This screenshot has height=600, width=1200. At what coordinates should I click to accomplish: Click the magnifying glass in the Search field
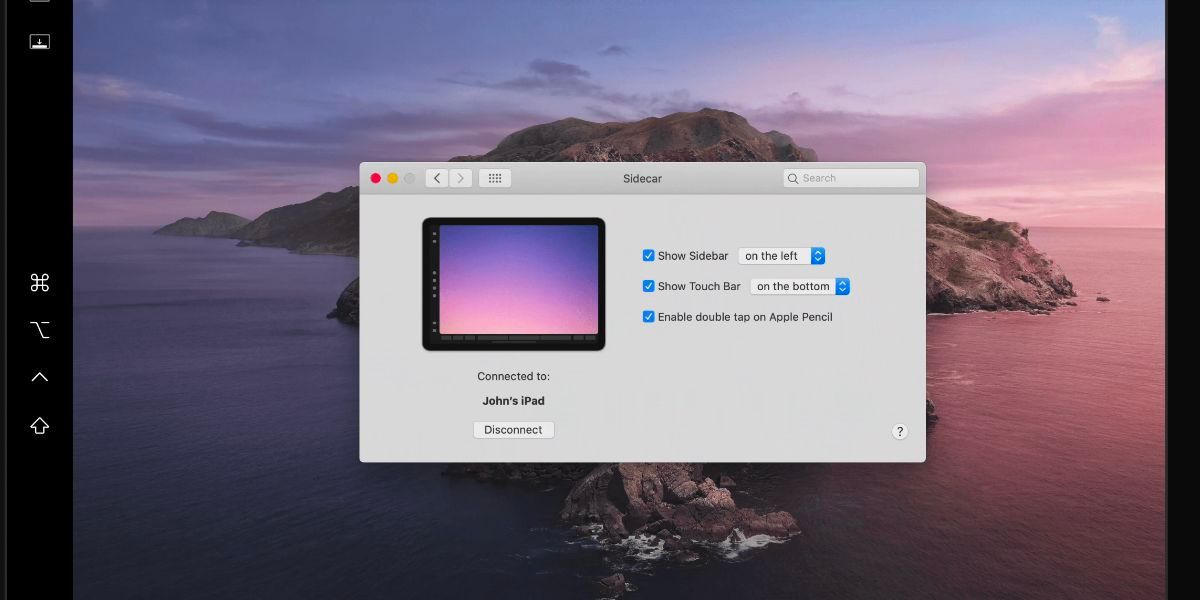coord(792,178)
